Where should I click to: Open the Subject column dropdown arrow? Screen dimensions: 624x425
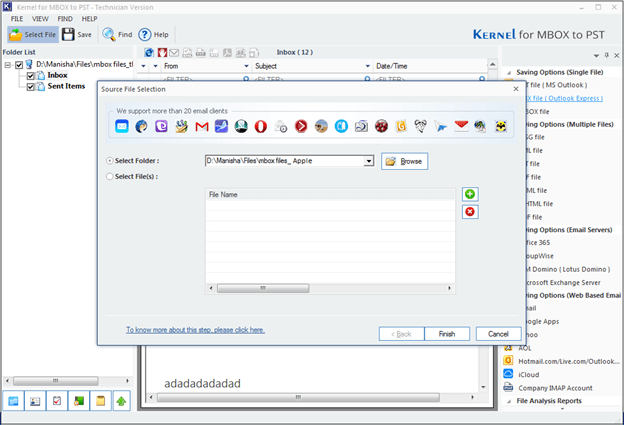coord(368,66)
